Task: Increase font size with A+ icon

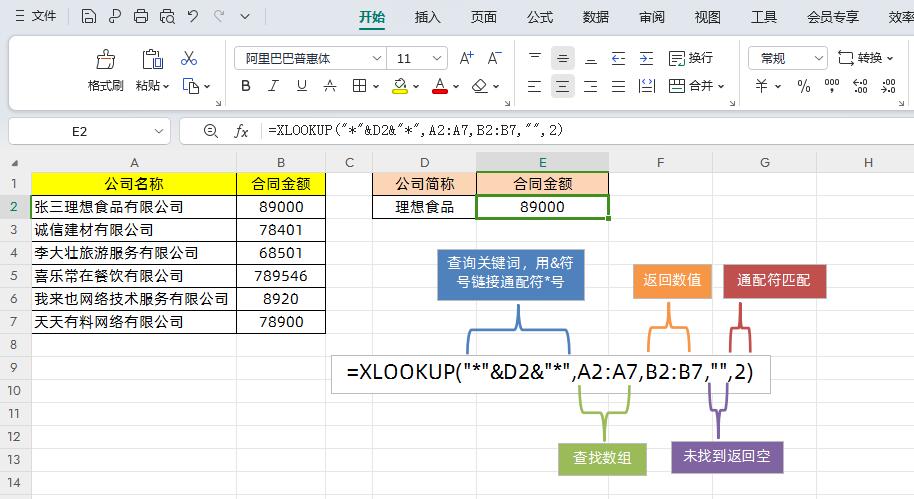Action: click(466, 58)
